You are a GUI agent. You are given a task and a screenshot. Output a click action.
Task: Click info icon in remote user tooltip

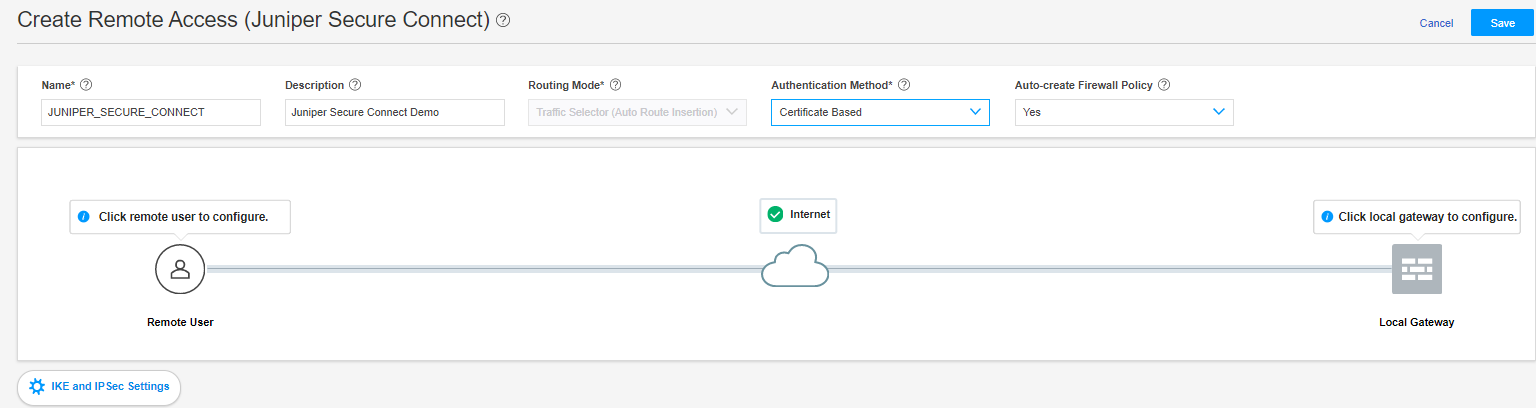click(x=84, y=216)
